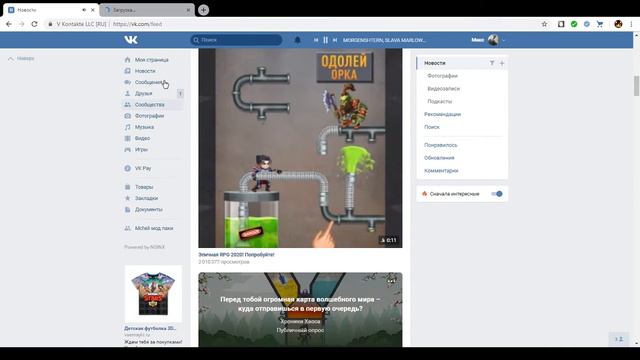Click Brawl Stars t-shirt ad image
Screen dimensions: 640x360
153,294
